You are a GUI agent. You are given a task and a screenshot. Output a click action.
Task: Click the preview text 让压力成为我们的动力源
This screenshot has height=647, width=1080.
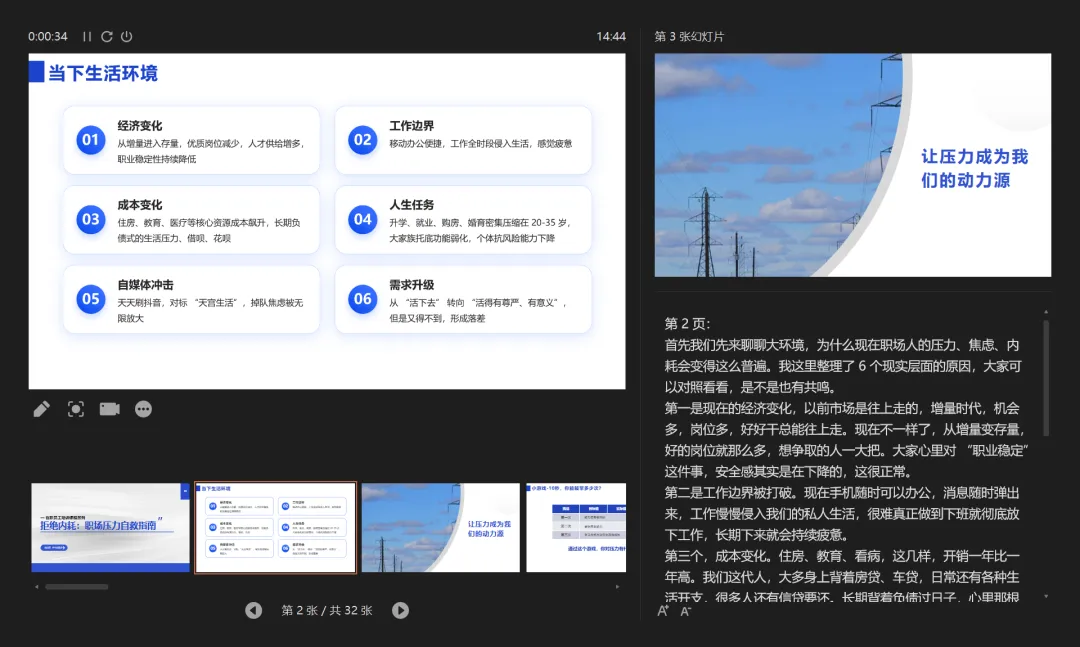click(x=975, y=168)
